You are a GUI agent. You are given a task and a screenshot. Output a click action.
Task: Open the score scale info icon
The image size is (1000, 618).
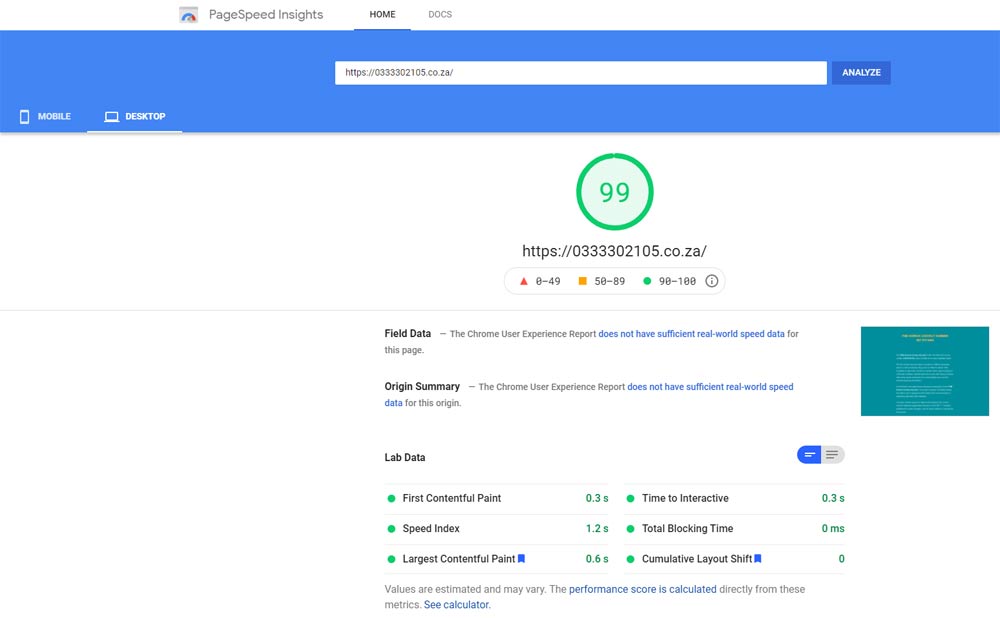(x=712, y=281)
